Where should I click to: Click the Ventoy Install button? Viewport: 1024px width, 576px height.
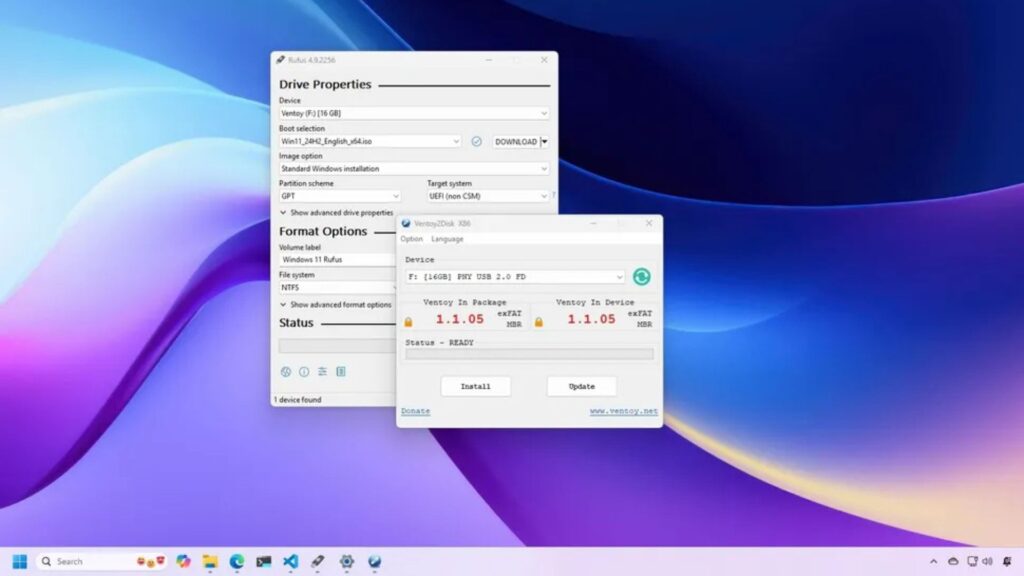point(475,387)
